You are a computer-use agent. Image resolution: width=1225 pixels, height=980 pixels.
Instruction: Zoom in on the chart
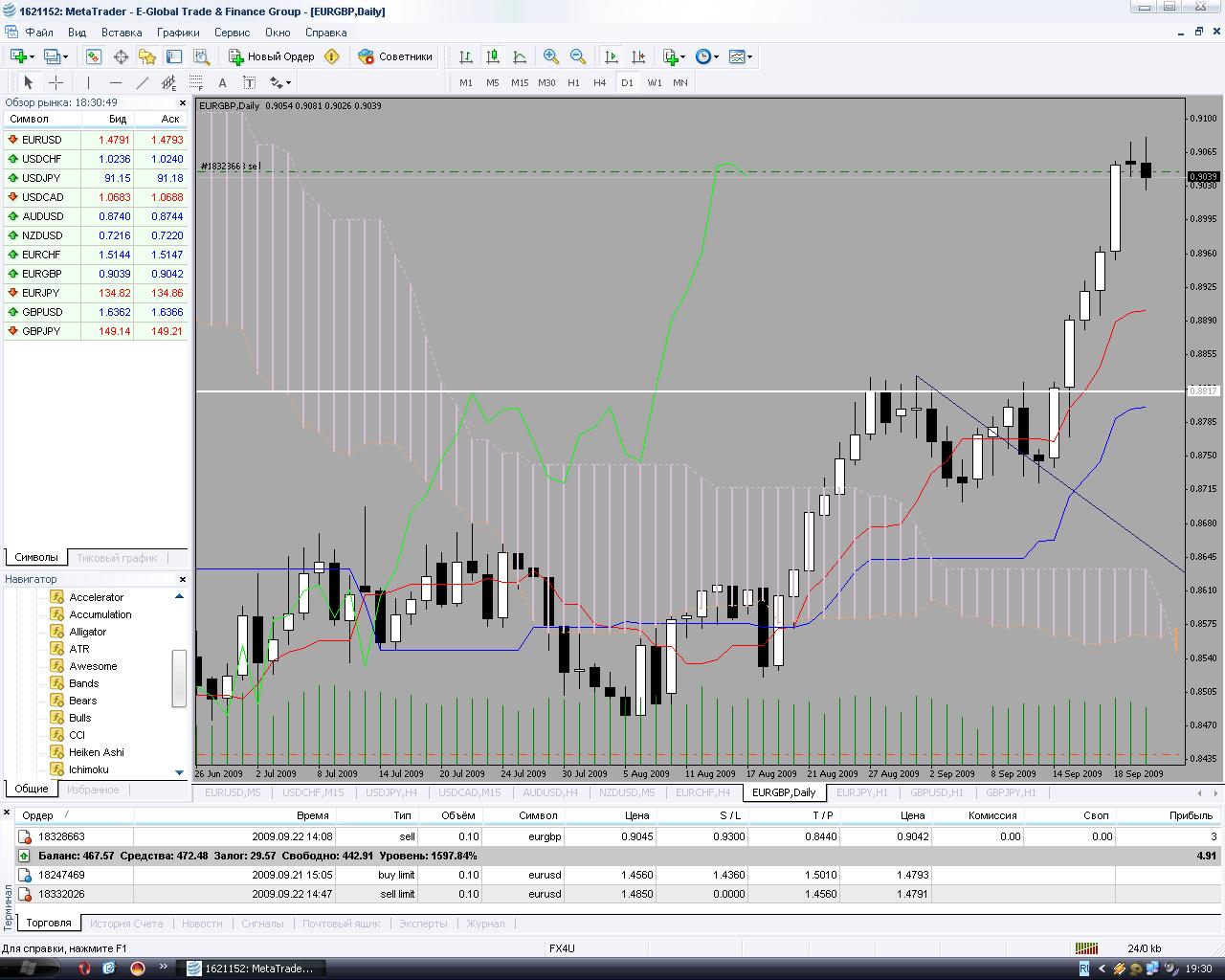551,56
